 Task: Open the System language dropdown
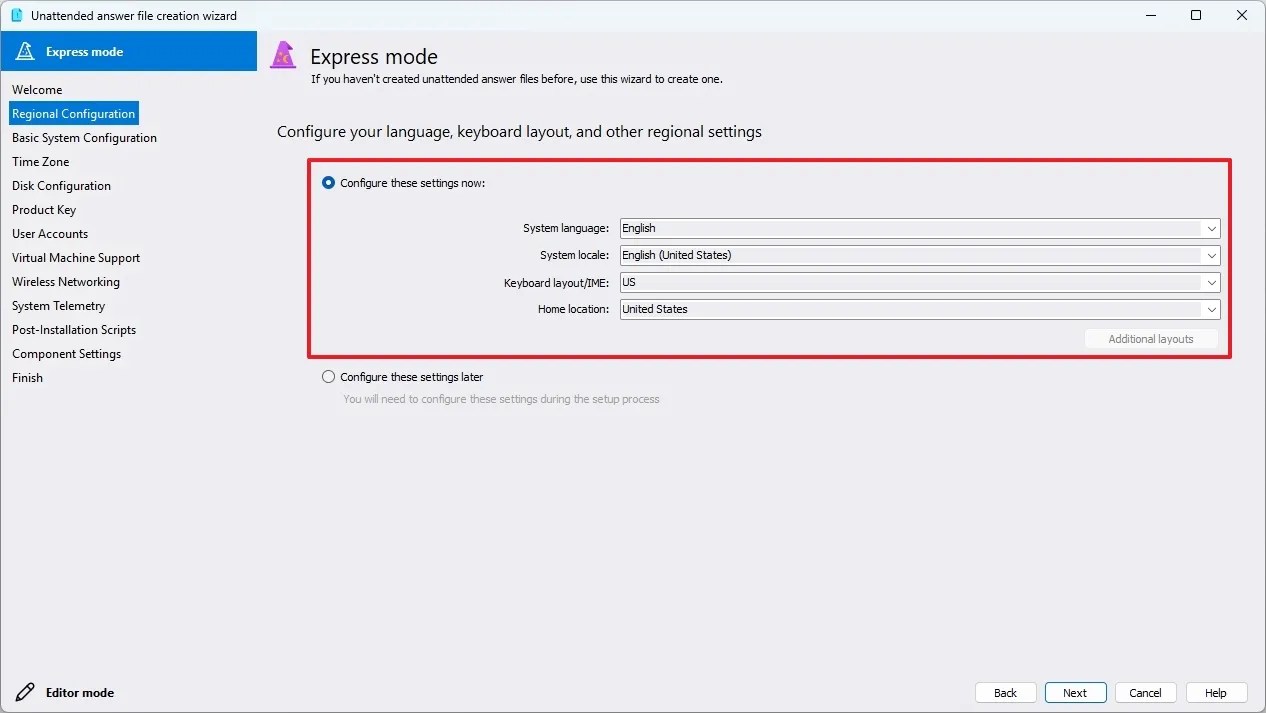(1211, 228)
